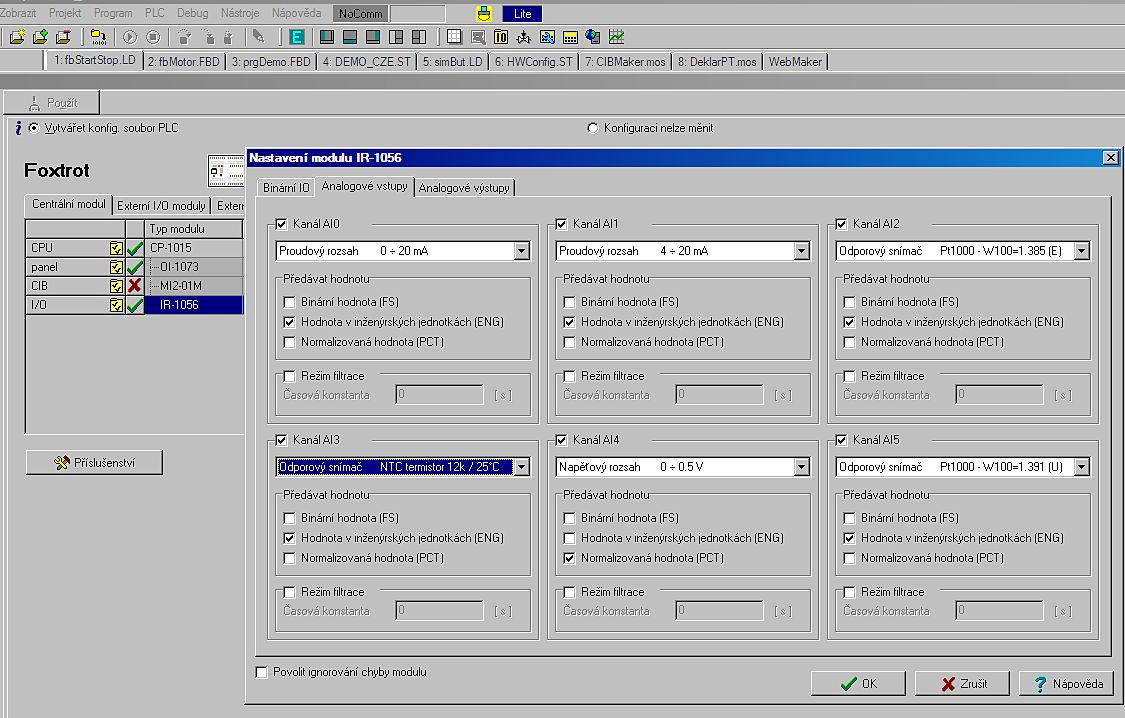Click the settings icon in CPU row
This screenshot has width=1125, height=718.
click(x=116, y=248)
